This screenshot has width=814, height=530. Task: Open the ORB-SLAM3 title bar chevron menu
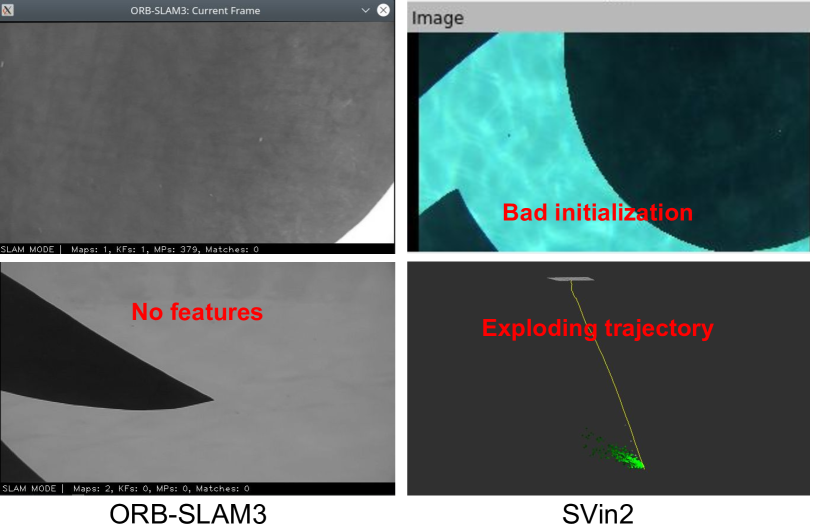[365, 10]
